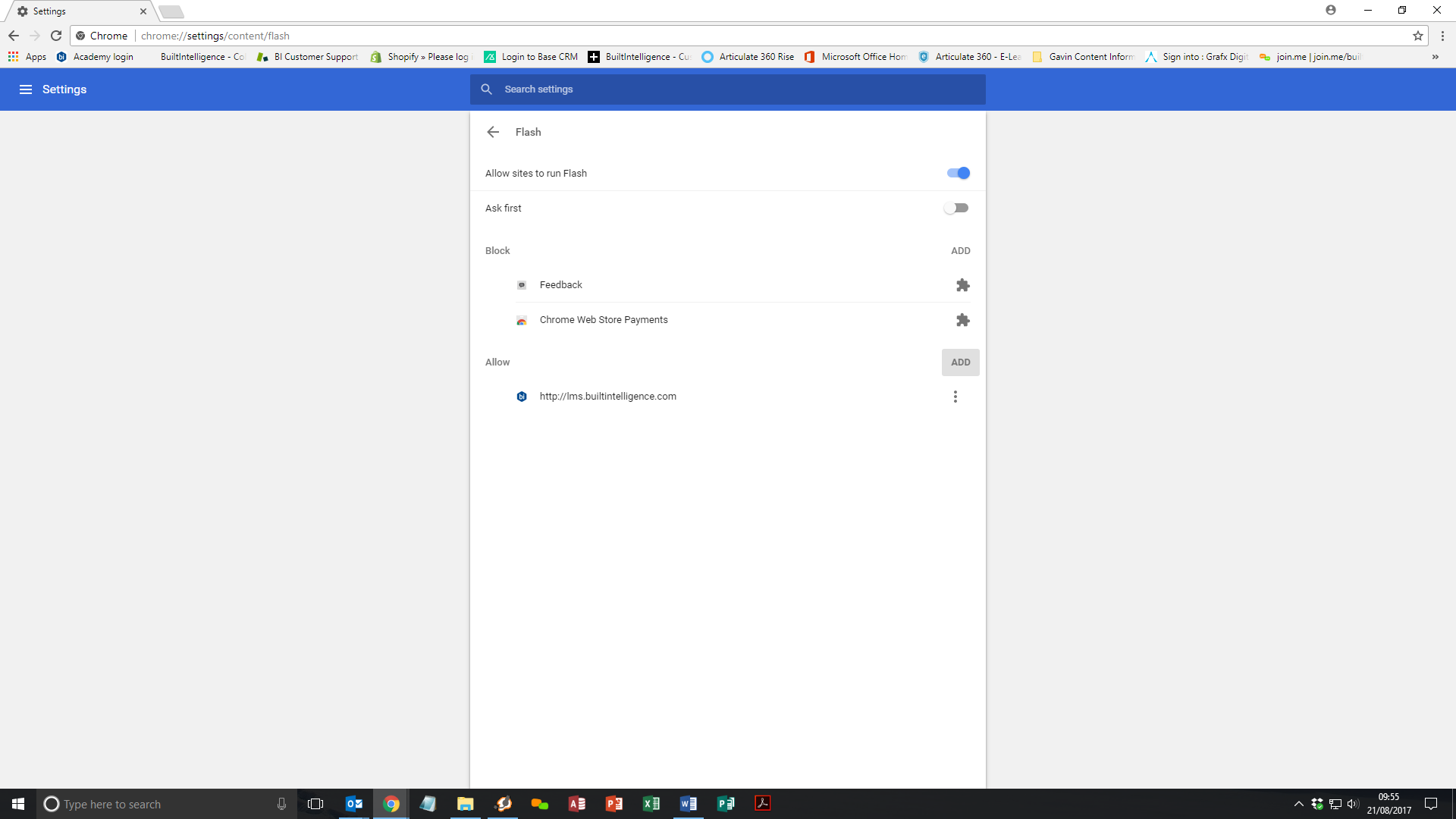Image resolution: width=1456 pixels, height=819 pixels.
Task: Click ADD next to Allow
Action: [960, 362]
